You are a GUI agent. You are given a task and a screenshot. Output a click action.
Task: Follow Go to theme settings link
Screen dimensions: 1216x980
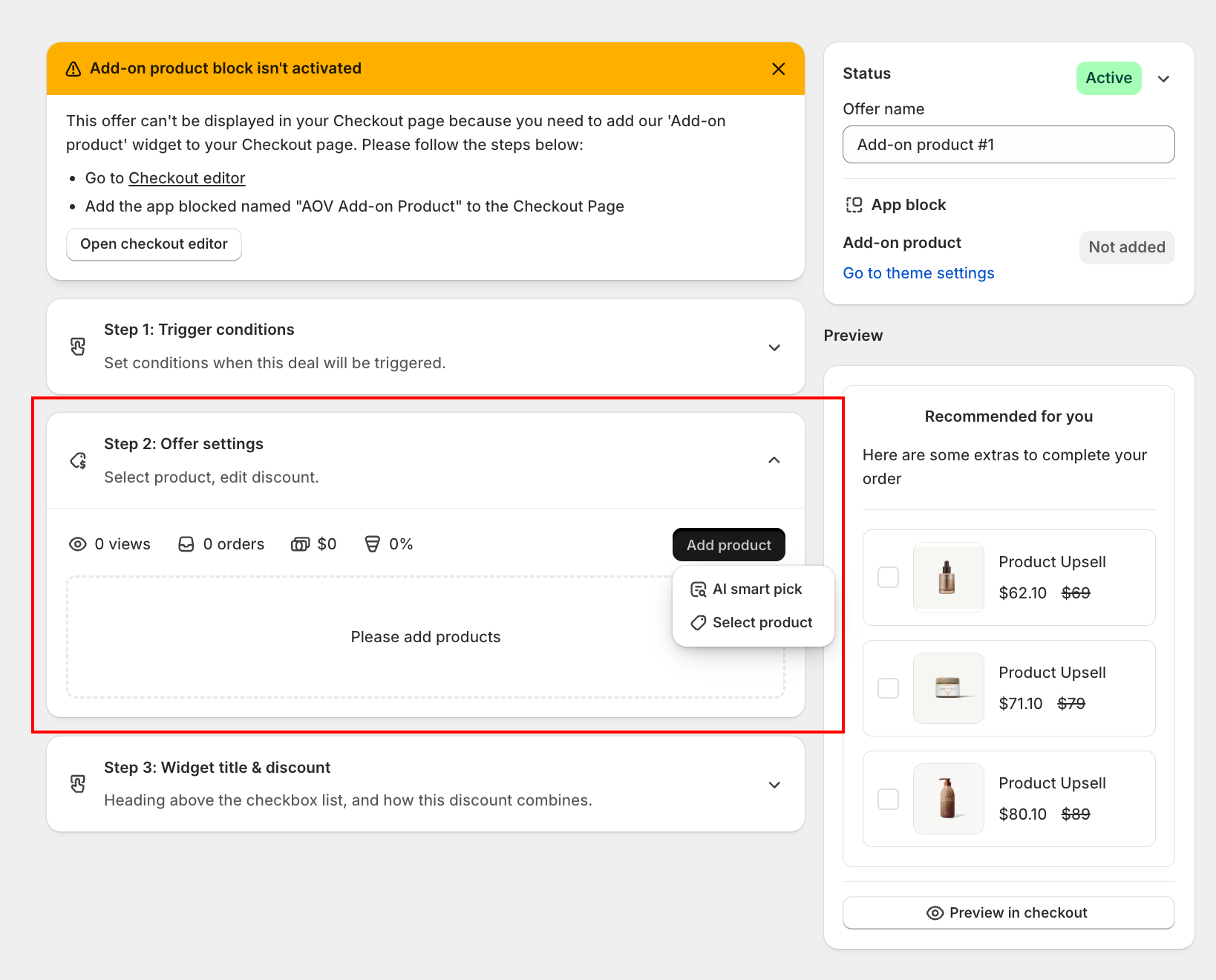[x=918, y=273]
